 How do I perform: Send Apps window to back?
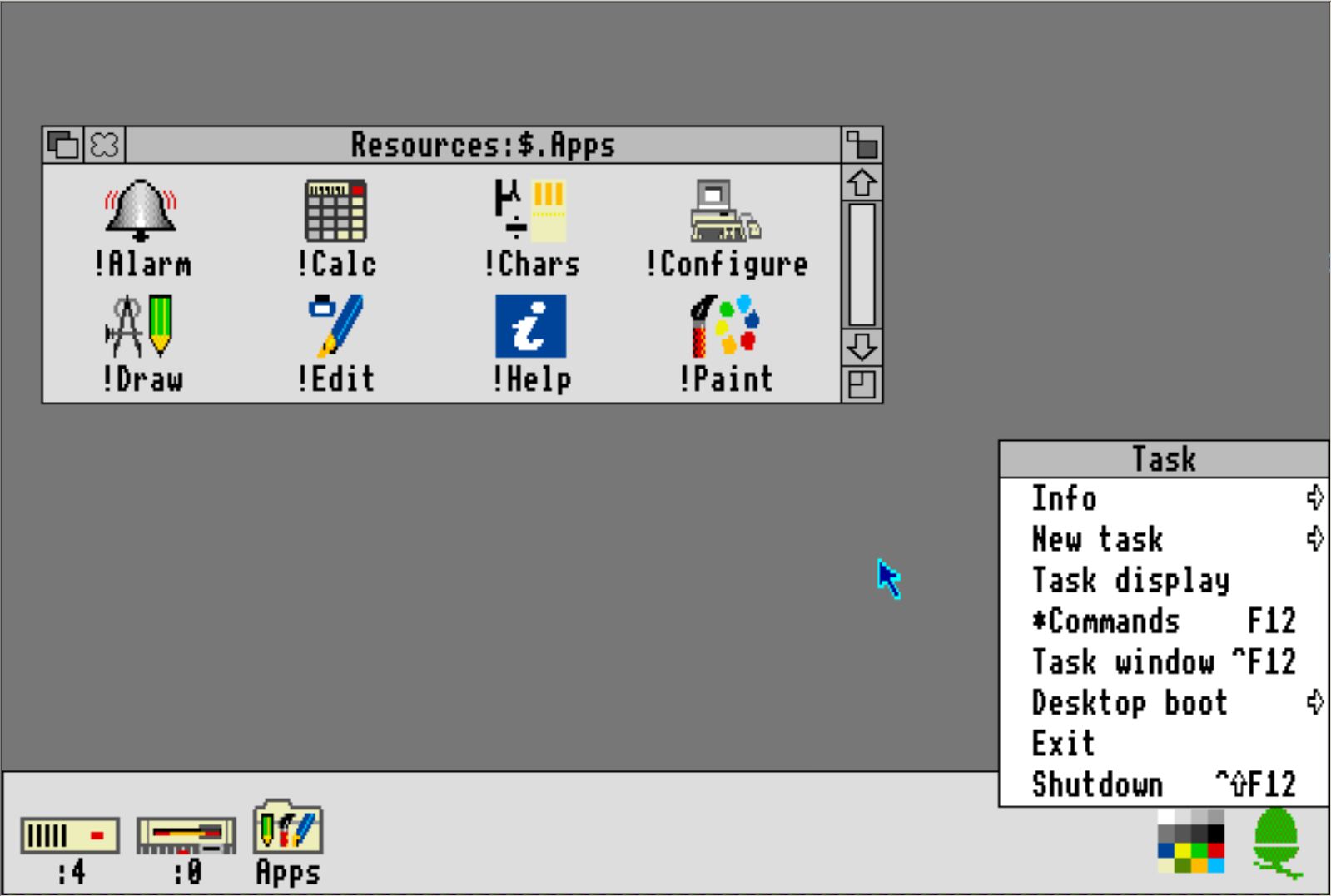point(63,145)
